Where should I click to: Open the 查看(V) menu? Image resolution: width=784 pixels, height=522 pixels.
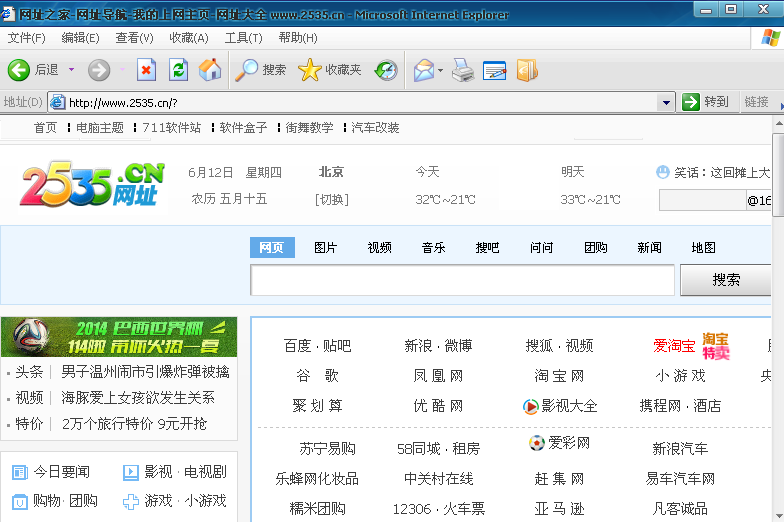pos(134,38)
